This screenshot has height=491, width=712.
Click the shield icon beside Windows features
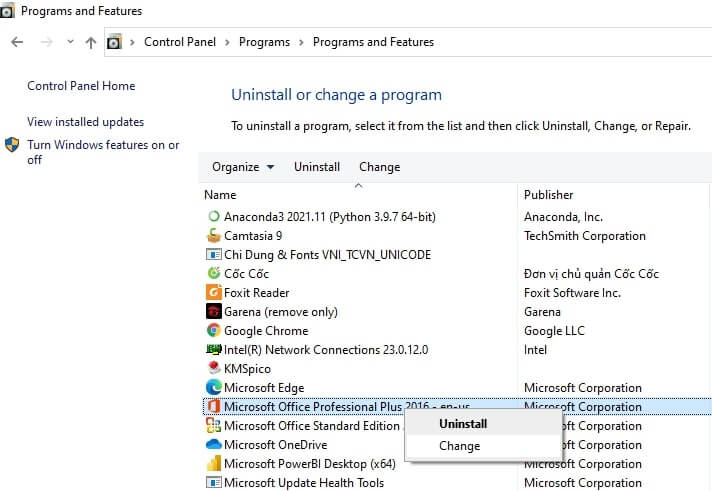(x=12, y=145)
